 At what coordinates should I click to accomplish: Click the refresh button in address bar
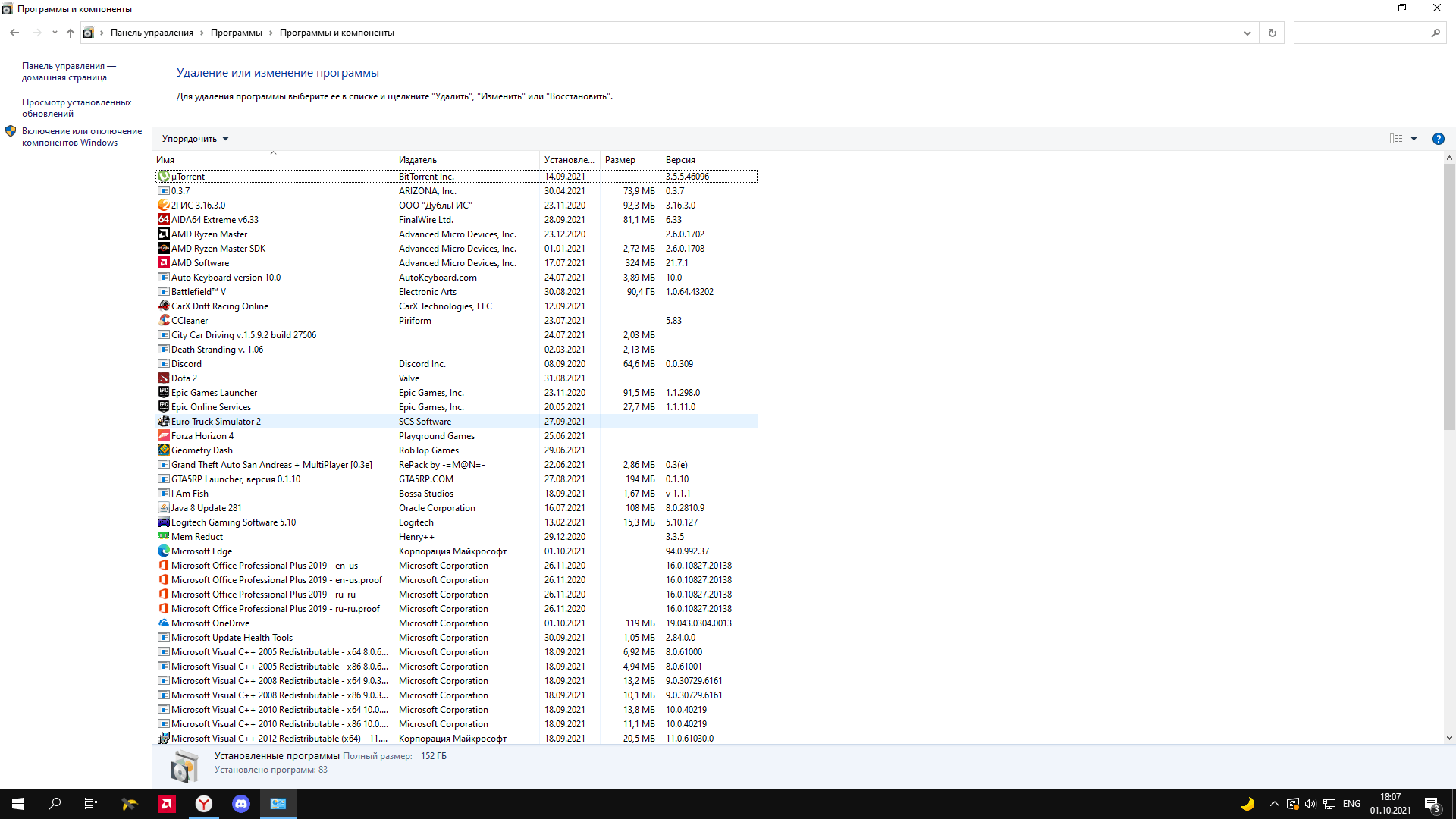coord(1272,33)
